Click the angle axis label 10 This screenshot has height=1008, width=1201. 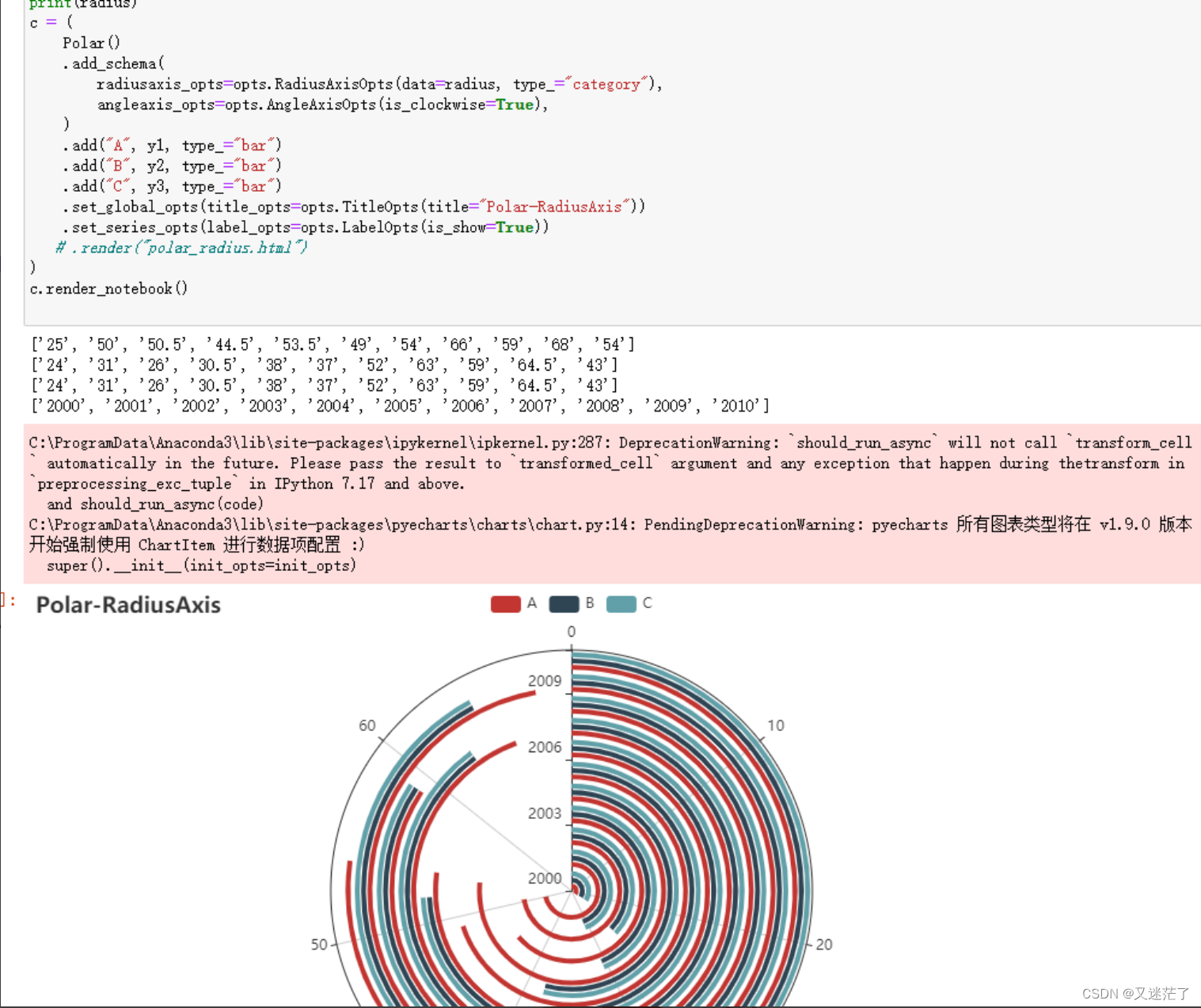(x=776, y=725)
